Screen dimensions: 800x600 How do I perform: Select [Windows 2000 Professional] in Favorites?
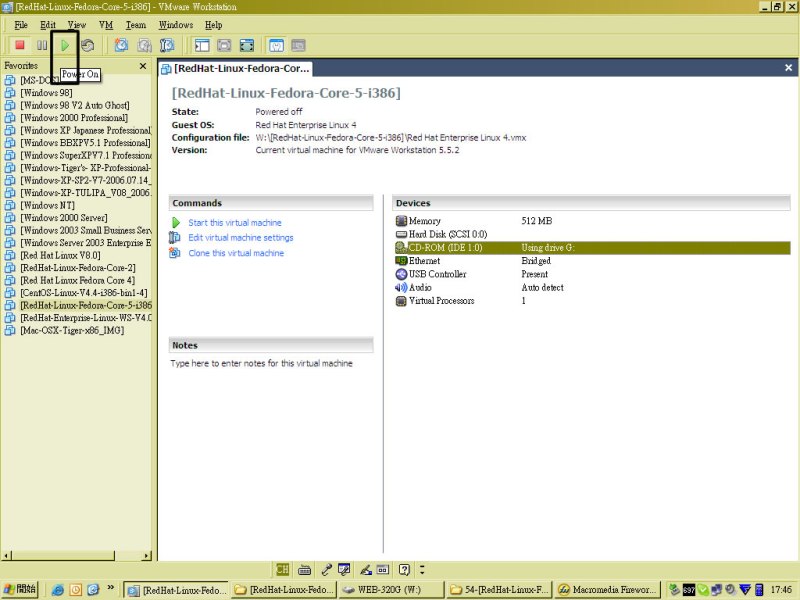click(74, 118)
